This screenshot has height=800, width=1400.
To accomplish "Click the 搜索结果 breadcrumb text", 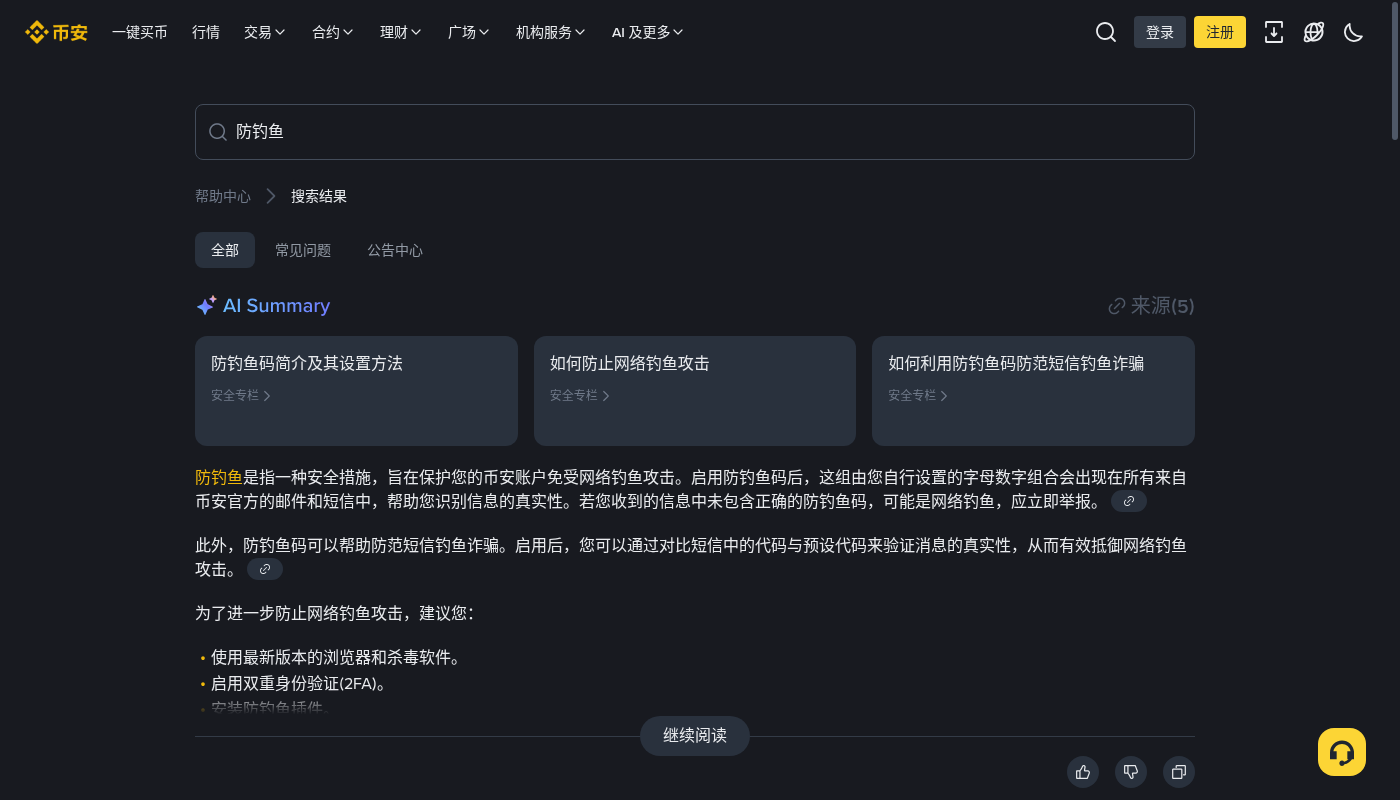I will click(x=319, y=196).
